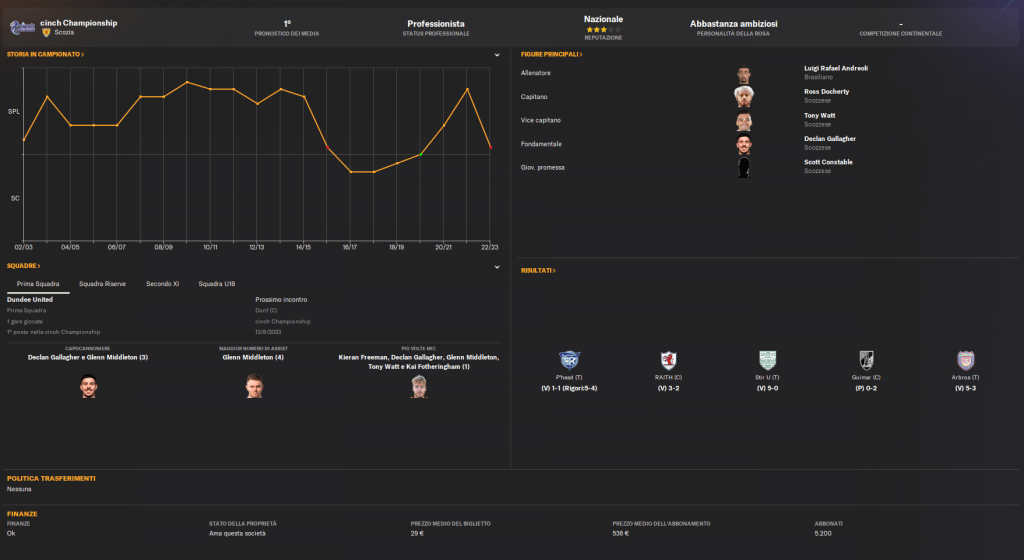Viewport: 1024px width, 560px height.
Task: Click the green point on league history chart
Action: (x=421, y=154)
